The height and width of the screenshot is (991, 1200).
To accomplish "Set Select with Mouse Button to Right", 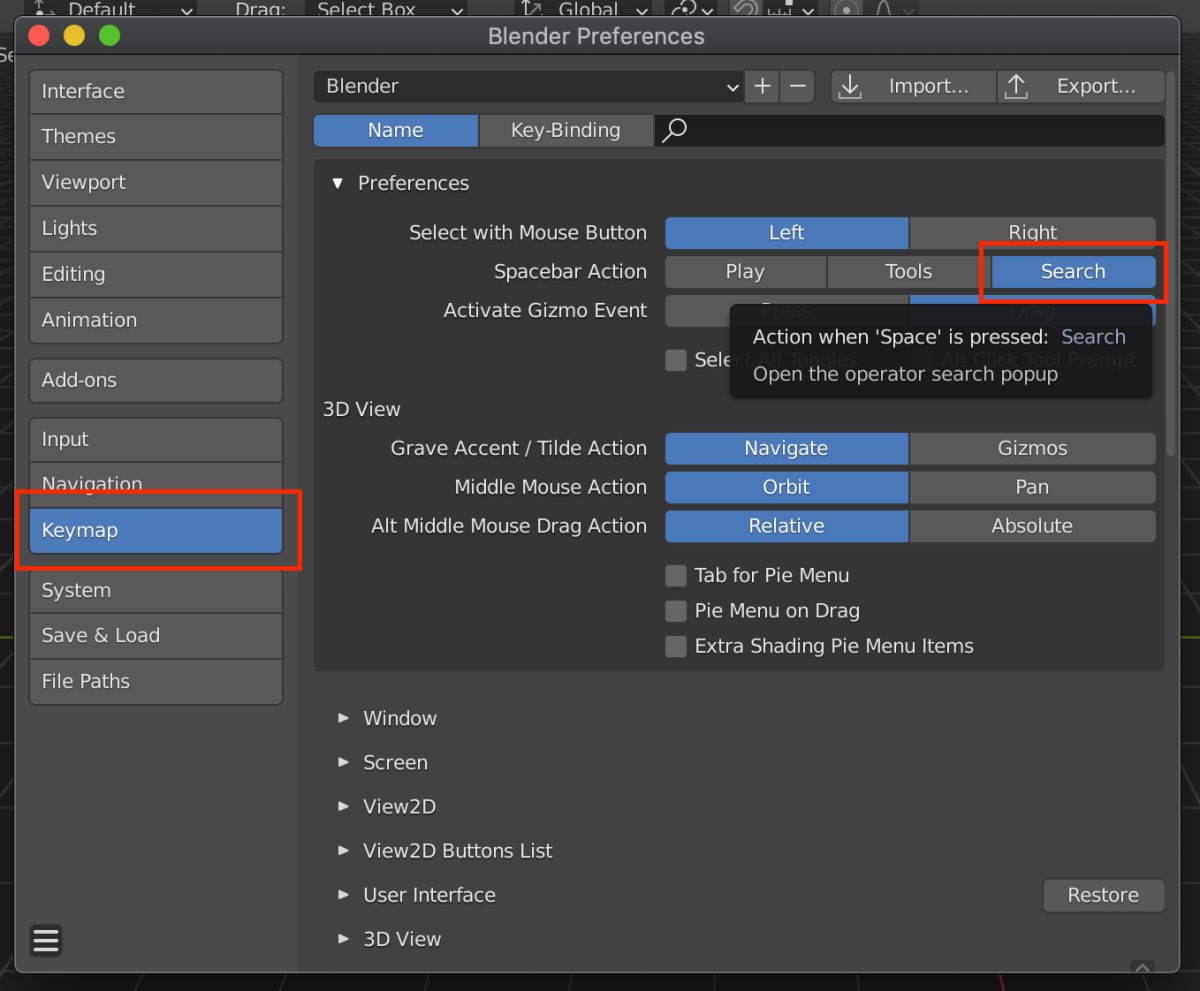I will click(x=1032, y=232).
